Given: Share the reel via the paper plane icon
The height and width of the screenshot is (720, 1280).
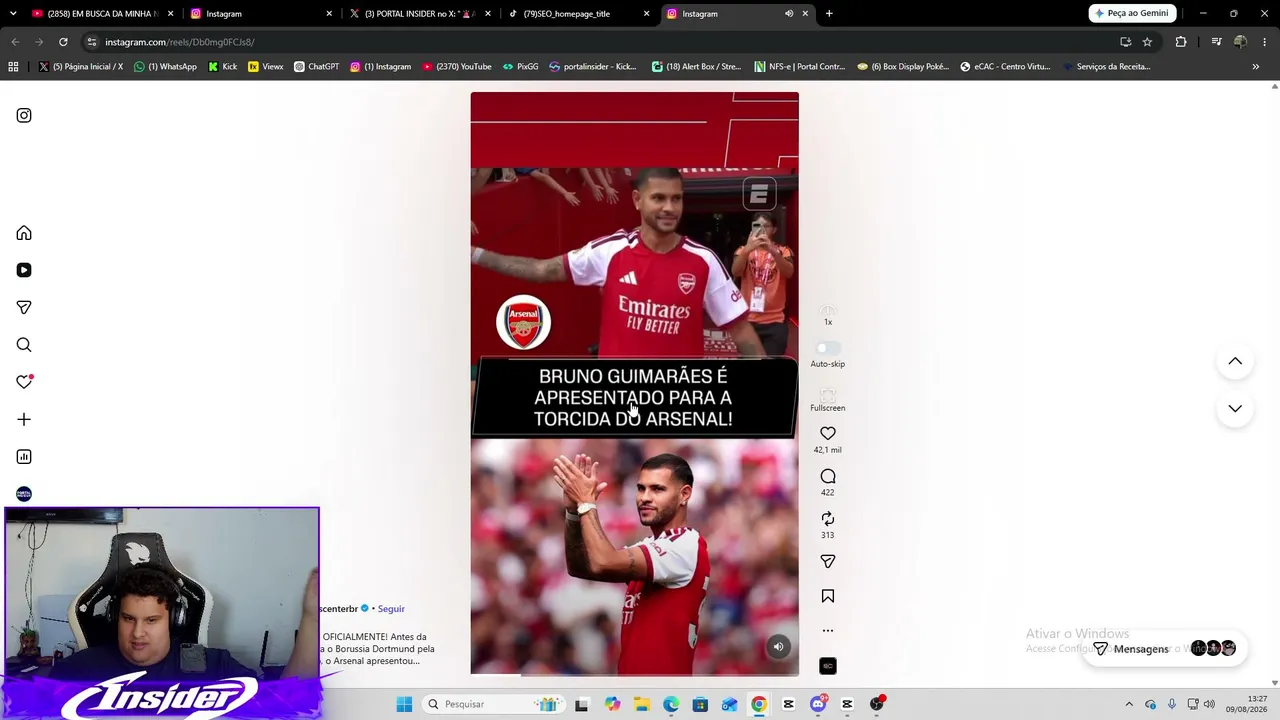Looking at the screenshot, I should 828,562.
